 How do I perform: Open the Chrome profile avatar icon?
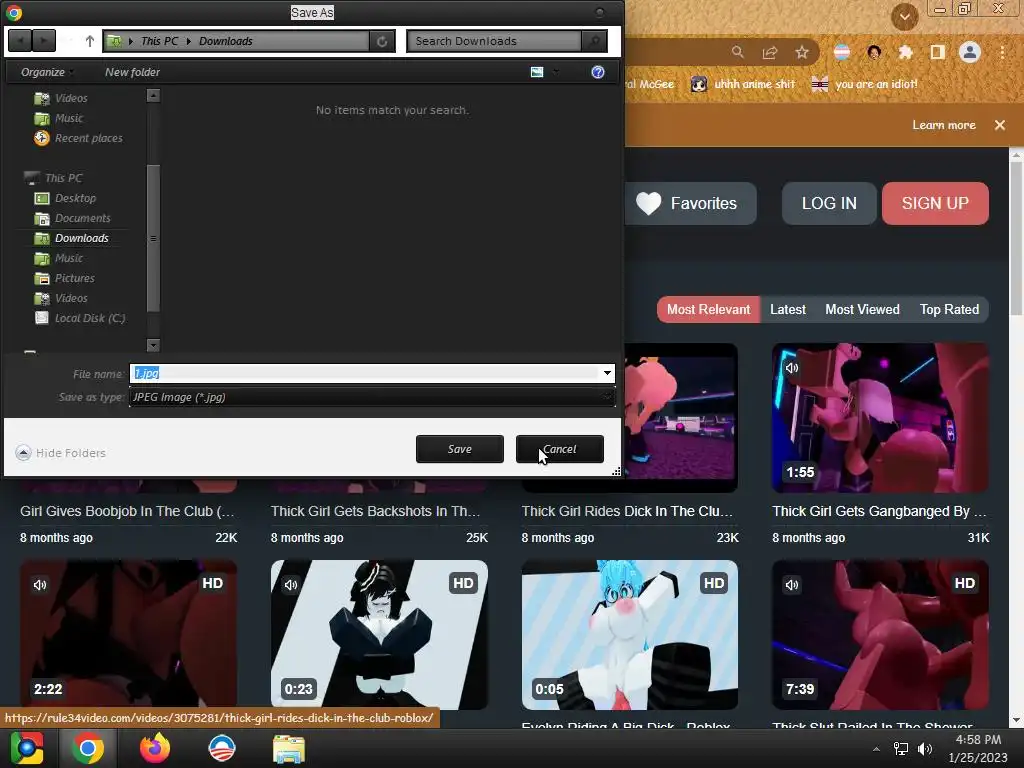970,52
